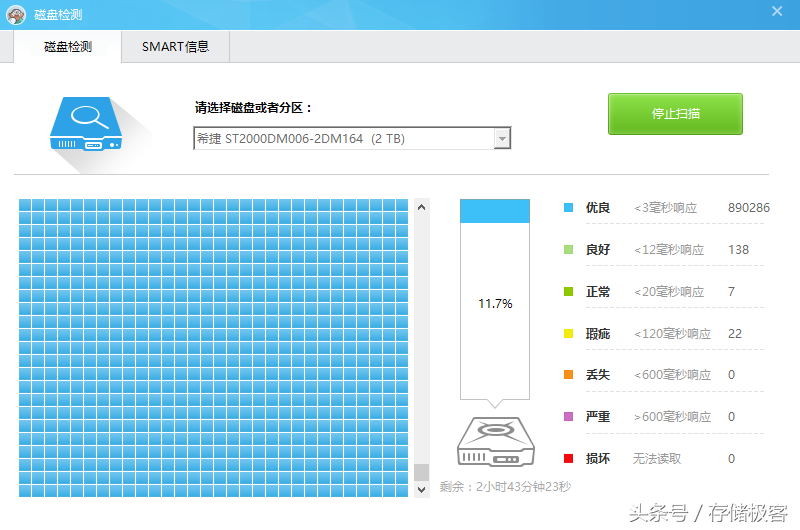The image size is (800, 530).
Task: Click the yellow 瑕疵 legend square
Action: (568, 334)
